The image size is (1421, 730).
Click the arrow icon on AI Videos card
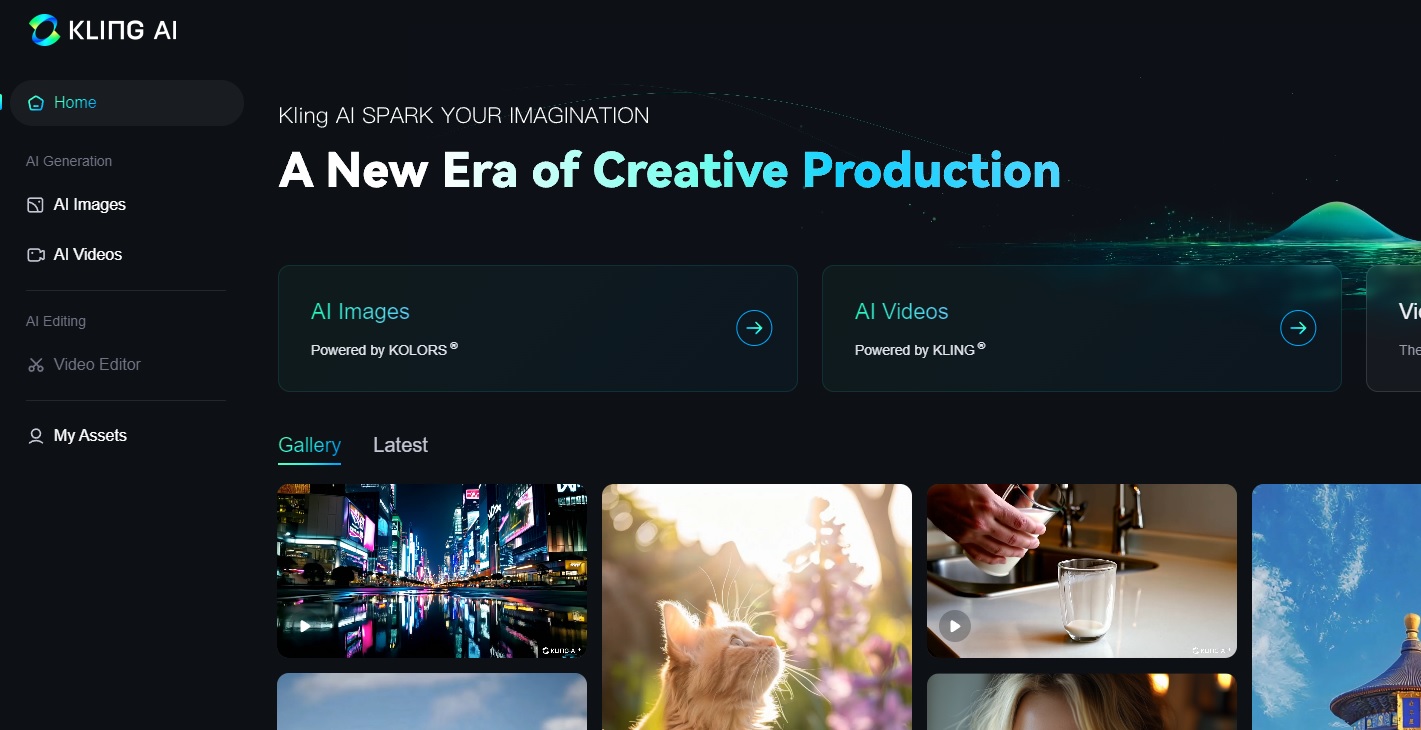[1298, 328]
